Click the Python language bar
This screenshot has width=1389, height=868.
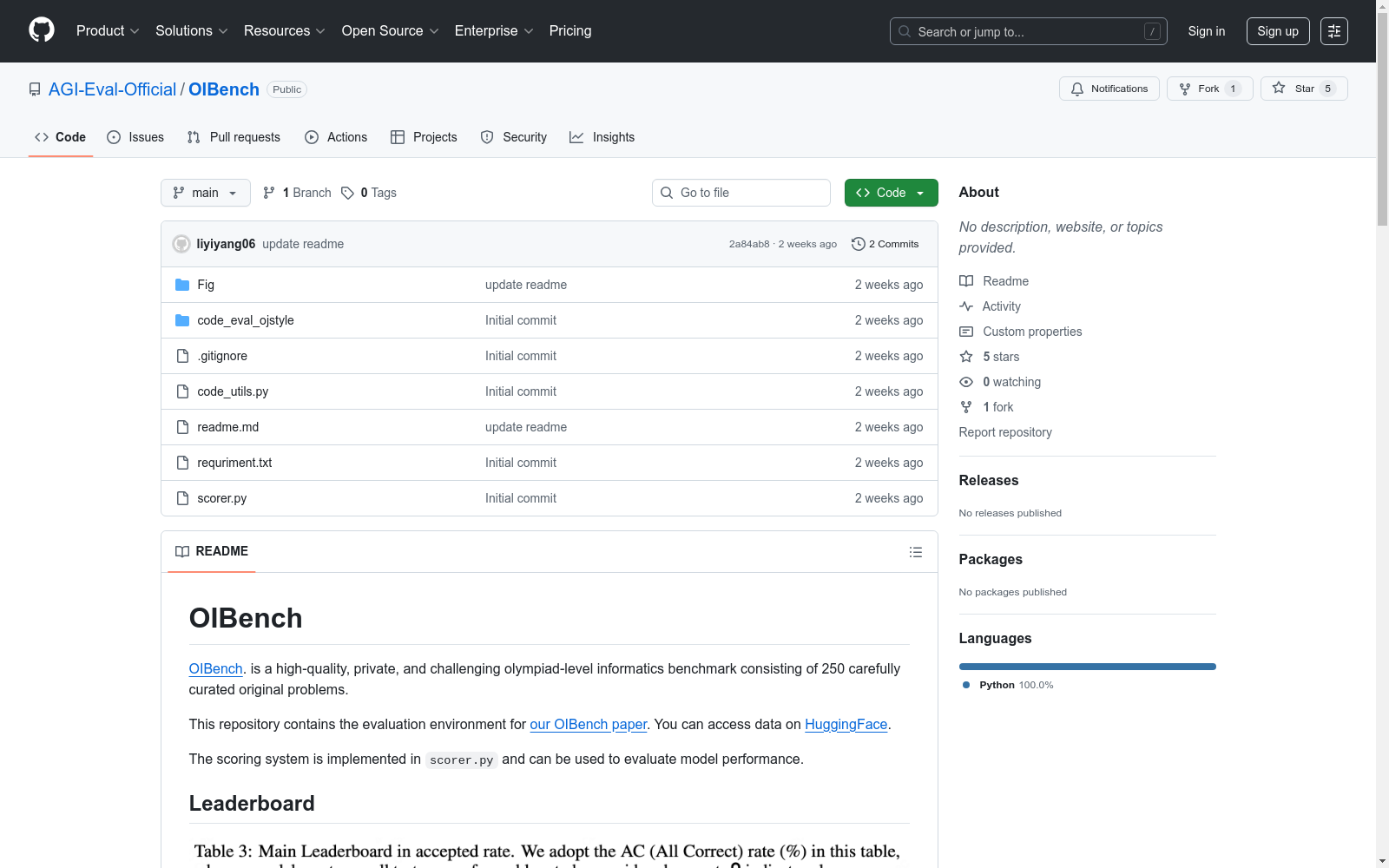point(1088,667)
